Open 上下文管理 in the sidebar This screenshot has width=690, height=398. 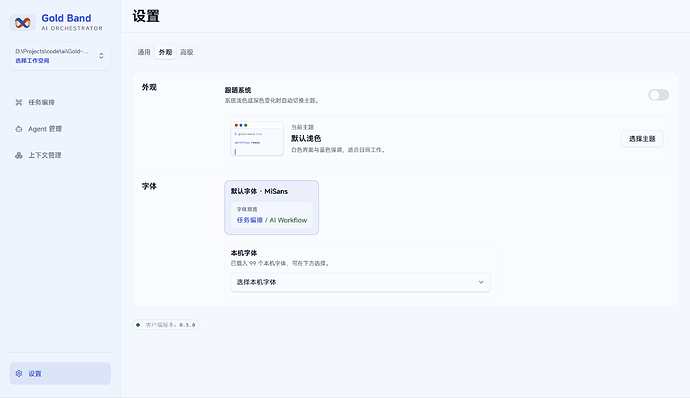[x=60, y=155]
